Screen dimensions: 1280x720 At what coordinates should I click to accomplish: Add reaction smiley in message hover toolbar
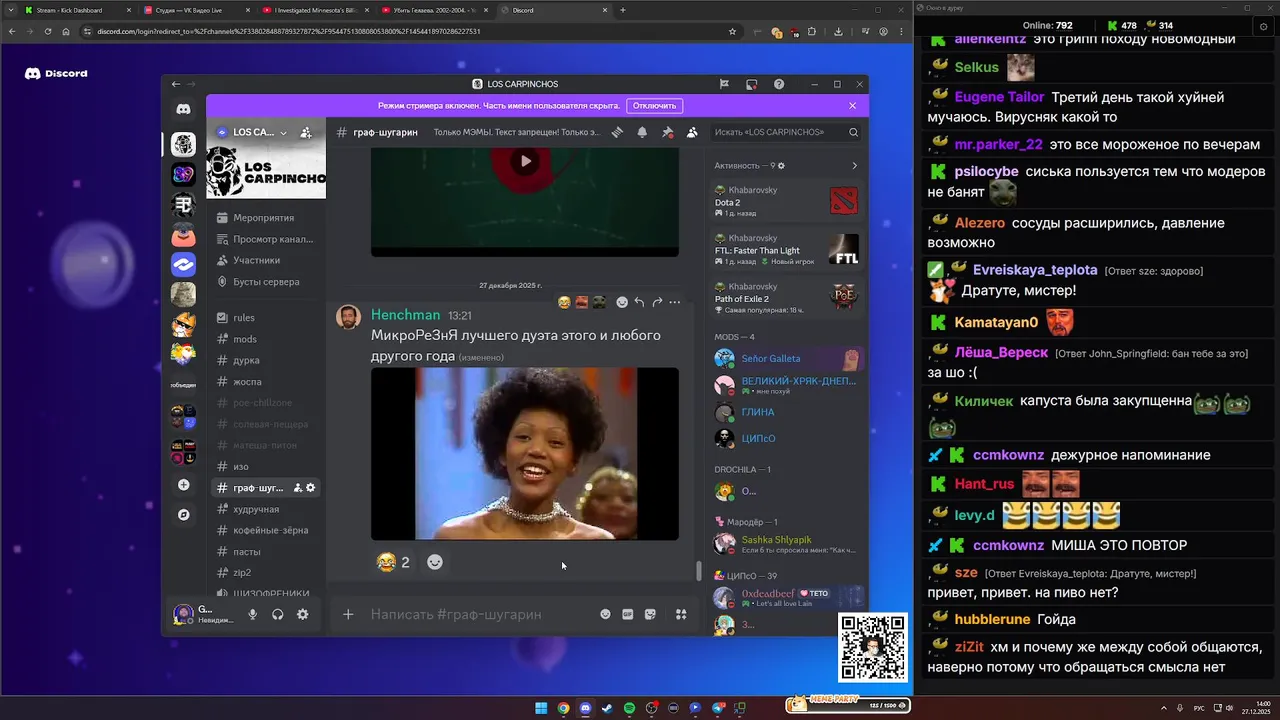pyautogui.click(x=622, y=302)
